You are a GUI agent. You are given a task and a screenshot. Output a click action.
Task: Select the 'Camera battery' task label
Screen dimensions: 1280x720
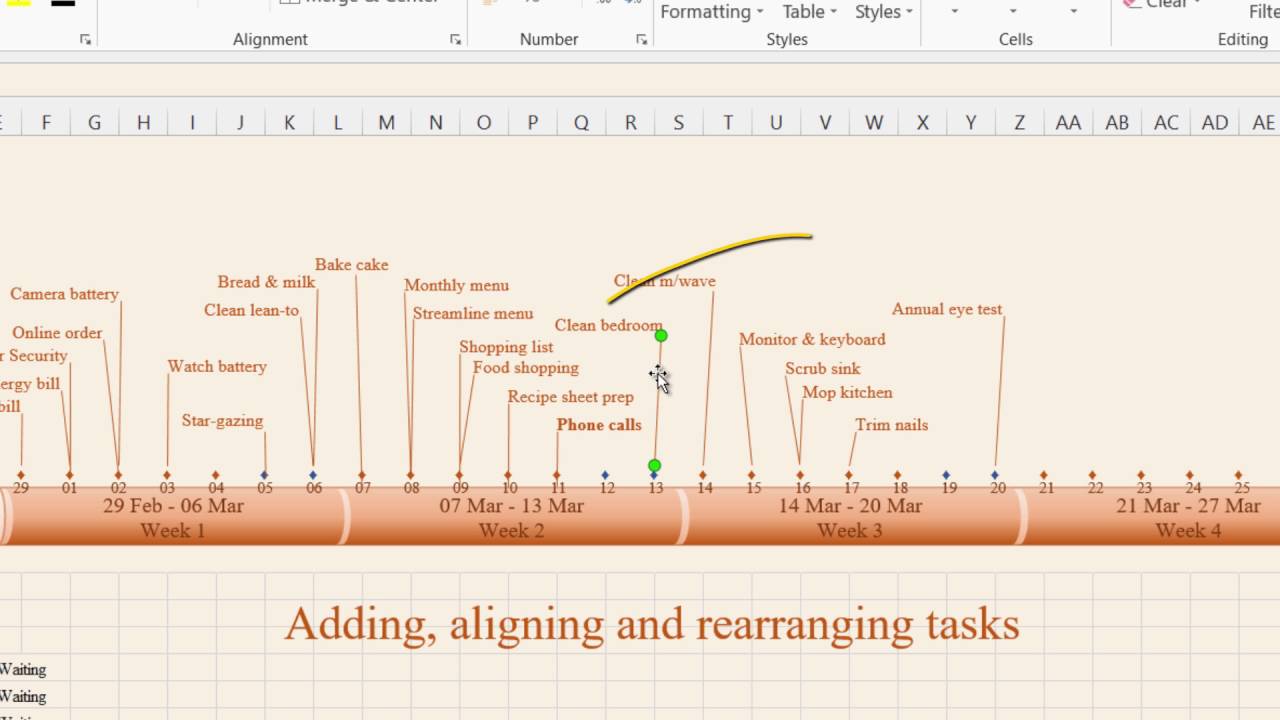(x=64, y=294)
